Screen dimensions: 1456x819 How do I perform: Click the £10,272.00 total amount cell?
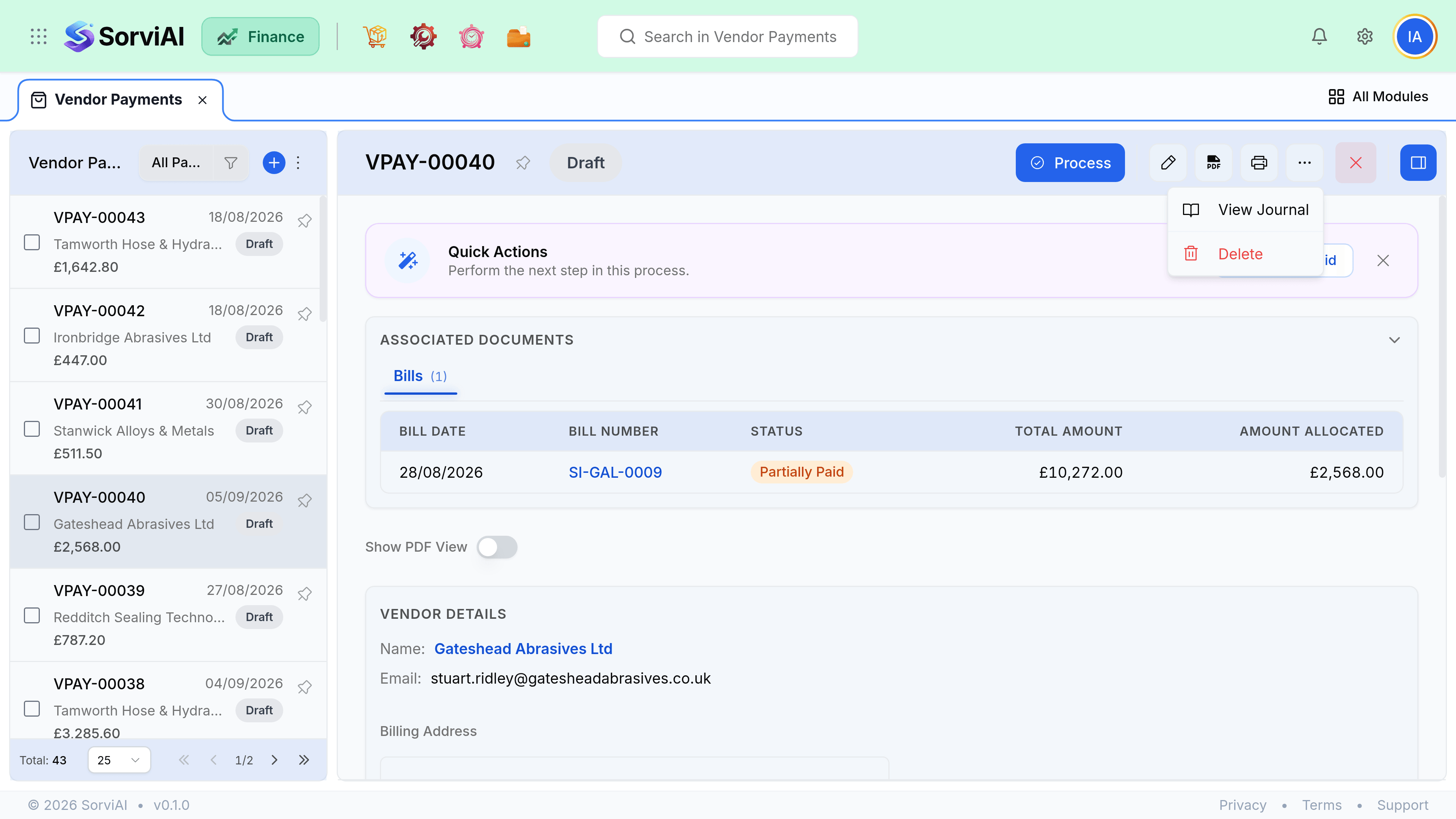point(1081,472)
